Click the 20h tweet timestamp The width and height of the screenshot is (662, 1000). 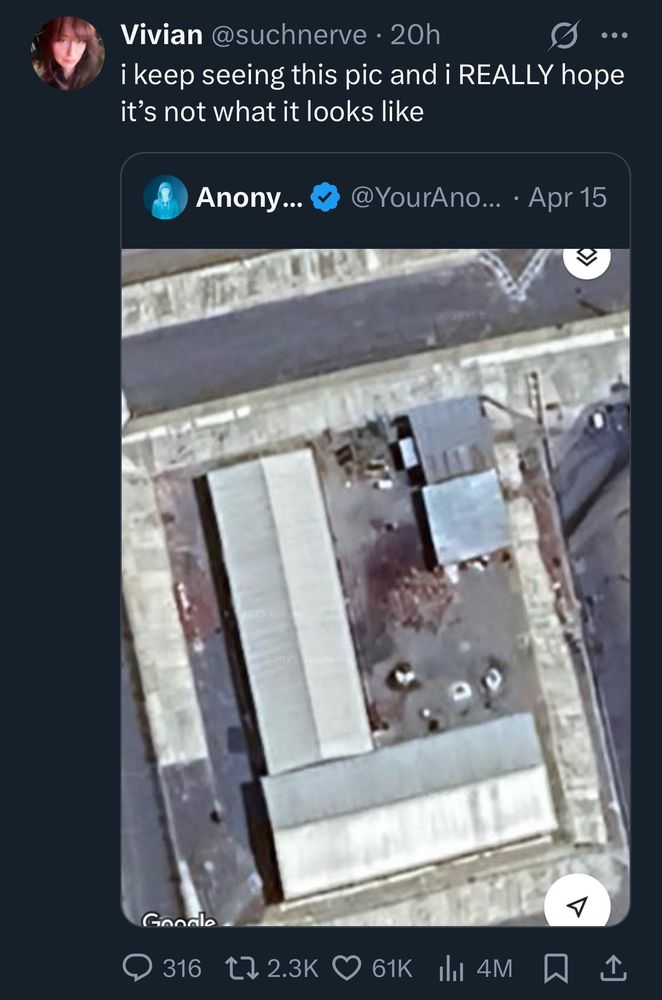(x=415, y=35)
